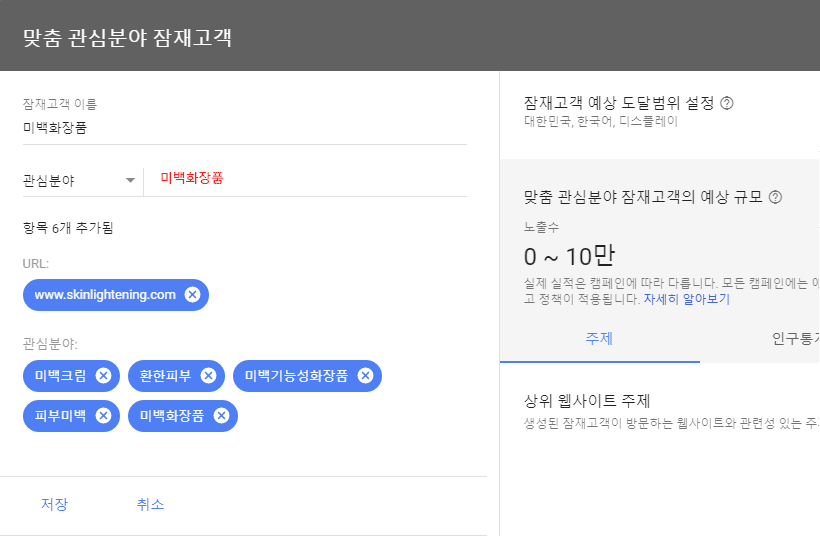Open the 자세히 알아보기 link

click(x=686, y=299)
